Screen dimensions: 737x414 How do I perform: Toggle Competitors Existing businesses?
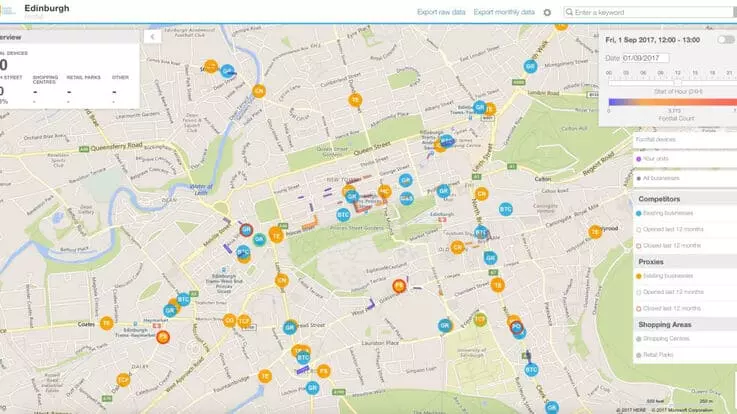coord(685,213)
